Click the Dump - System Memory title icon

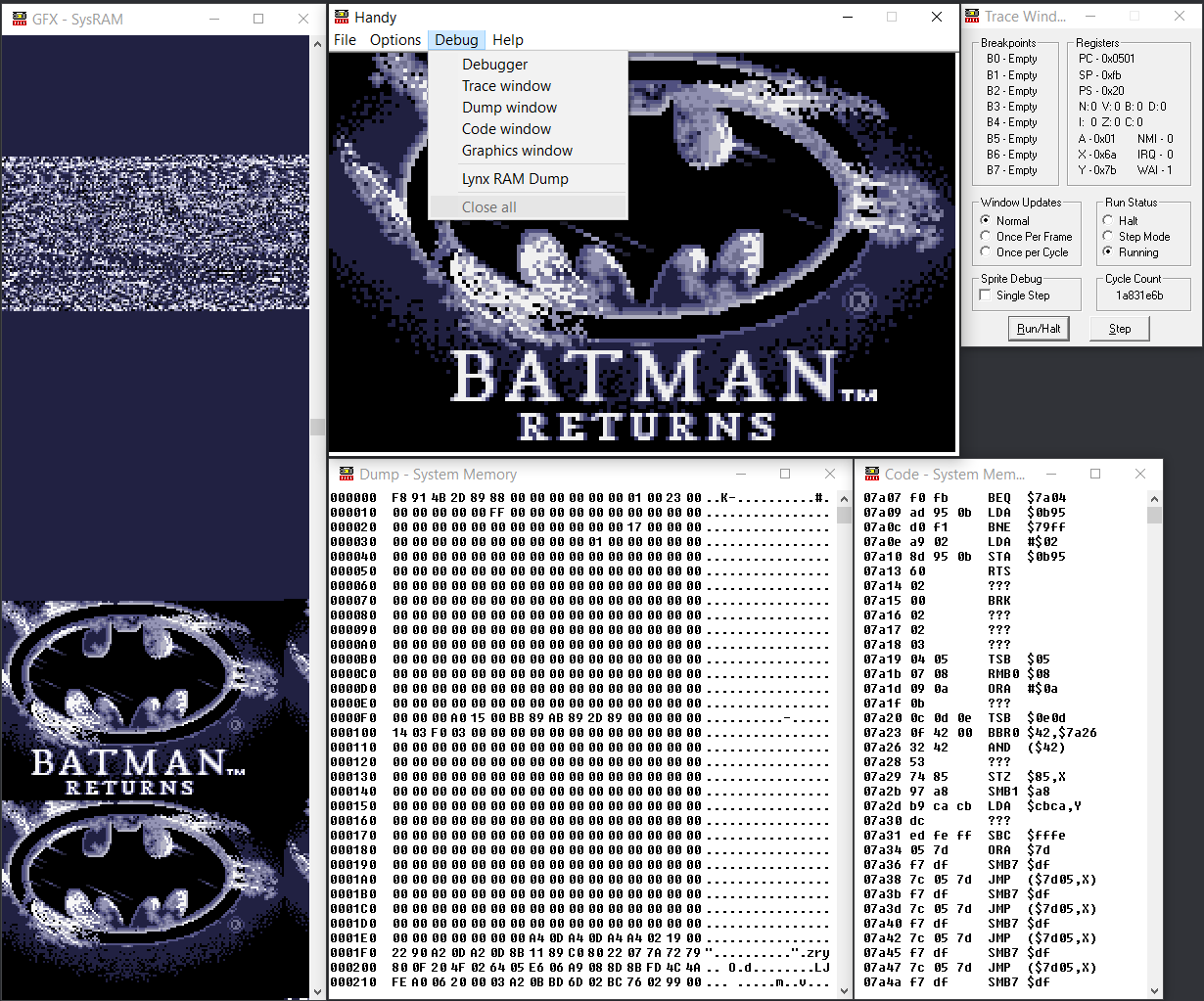346,474
